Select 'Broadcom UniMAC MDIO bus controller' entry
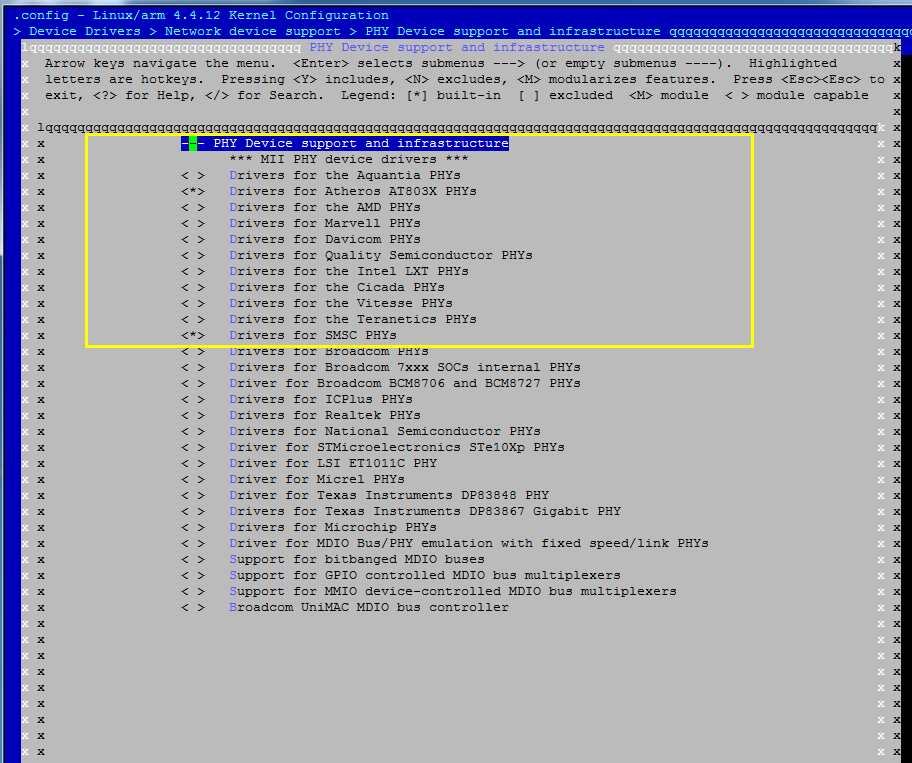The image size is (912, 763). coord(369,607)
